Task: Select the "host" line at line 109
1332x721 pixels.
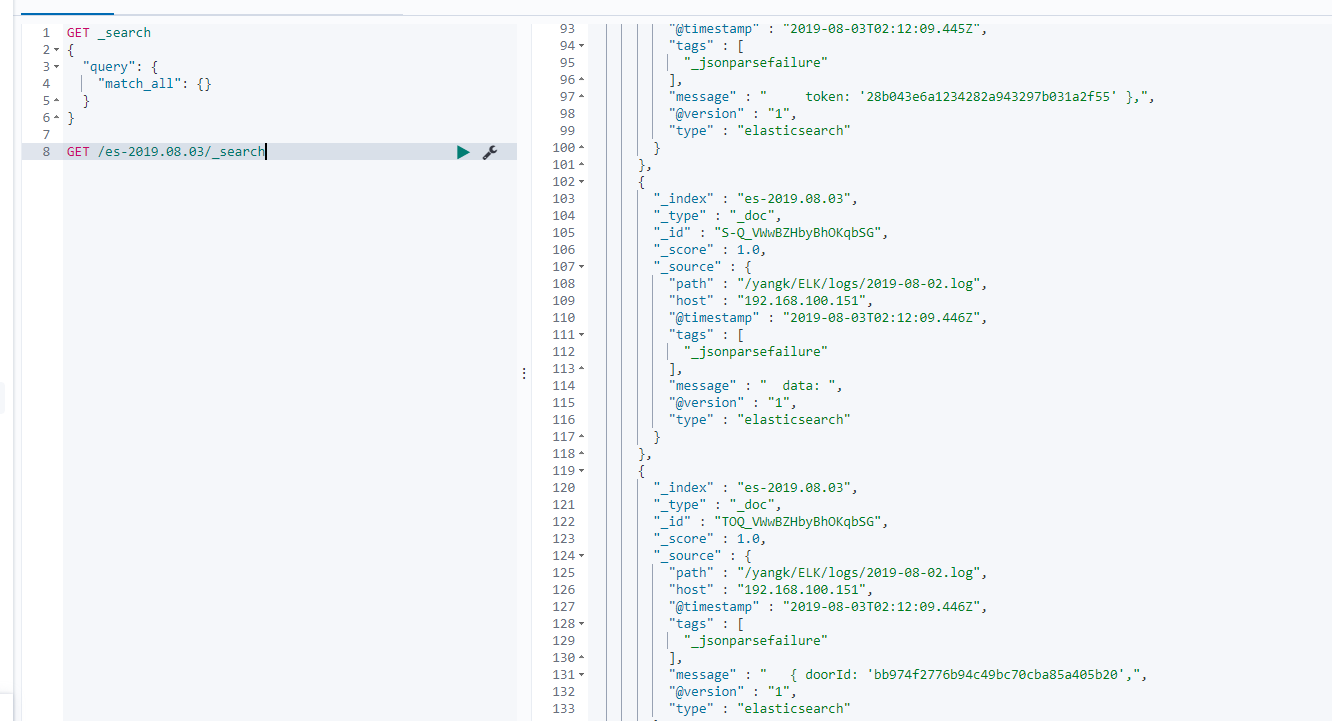Action: tap(771, 301)
